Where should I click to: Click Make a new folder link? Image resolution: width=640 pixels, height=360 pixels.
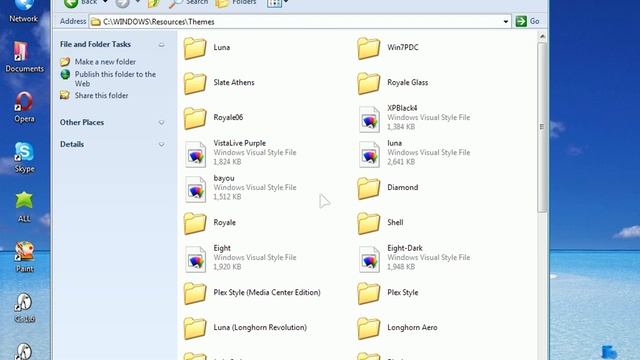(x=105, y=62)
